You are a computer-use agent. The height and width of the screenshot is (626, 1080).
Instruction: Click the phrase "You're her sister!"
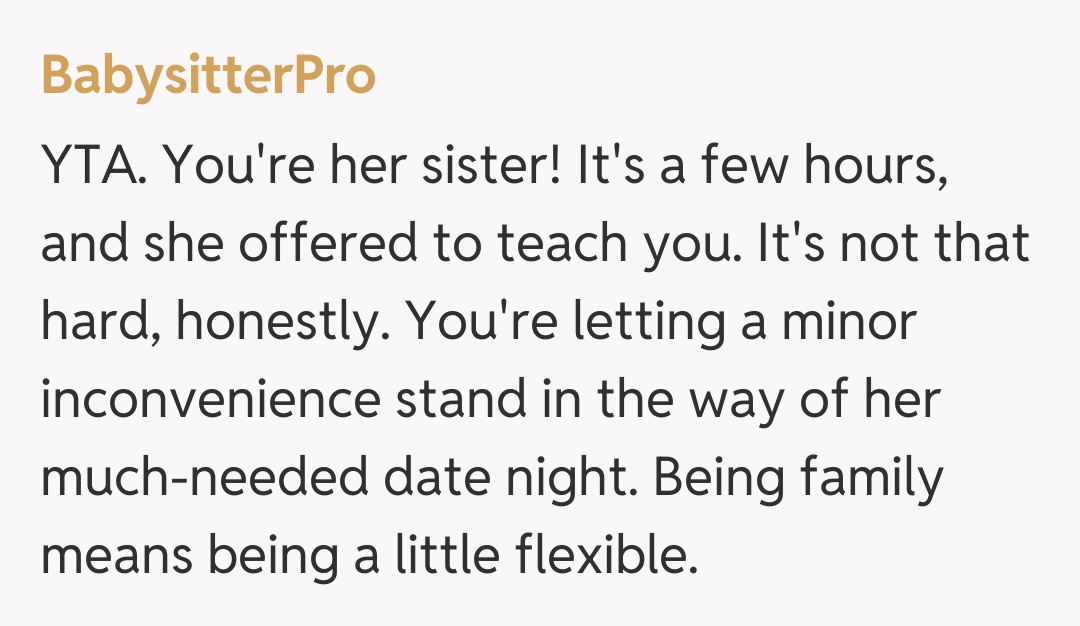(x=363, y=168)
